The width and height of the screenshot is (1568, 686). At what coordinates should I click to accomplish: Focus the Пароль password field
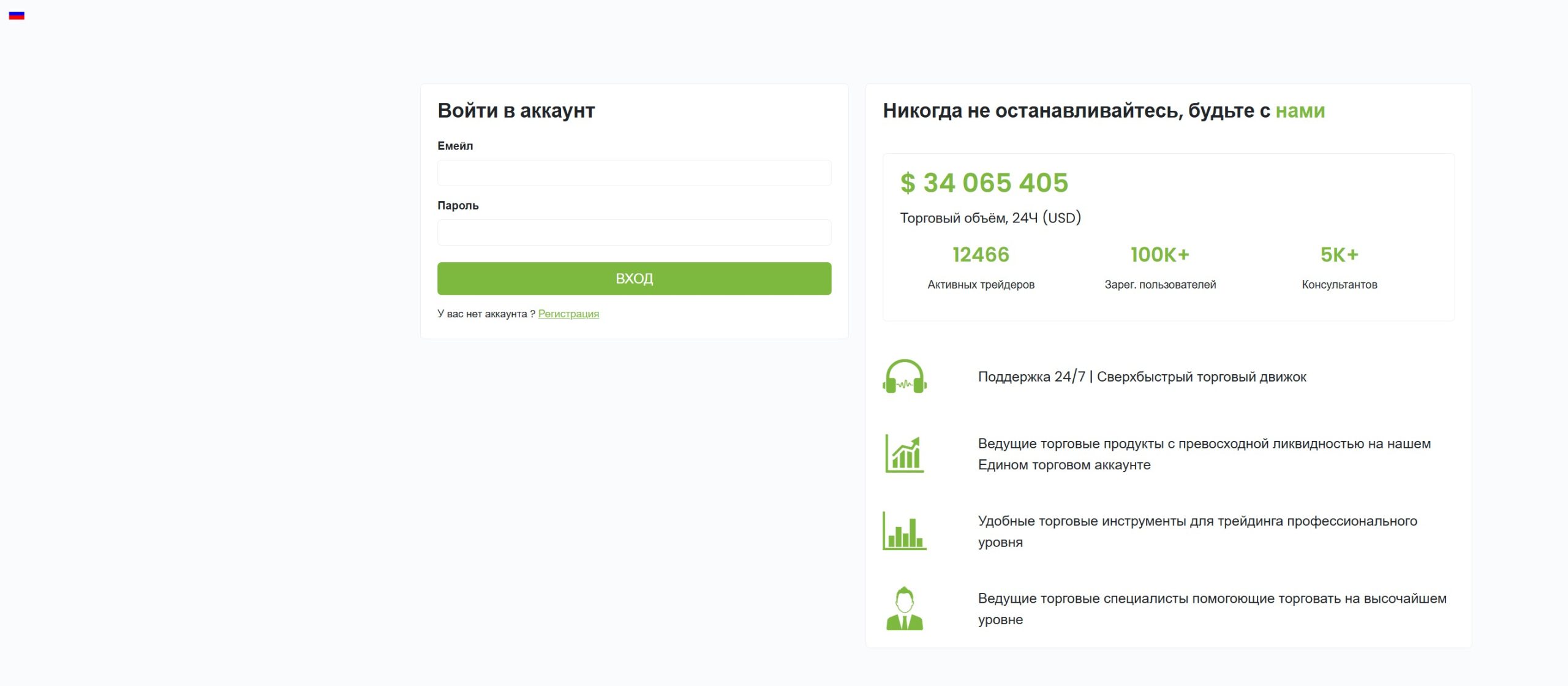tap(634, 232)
